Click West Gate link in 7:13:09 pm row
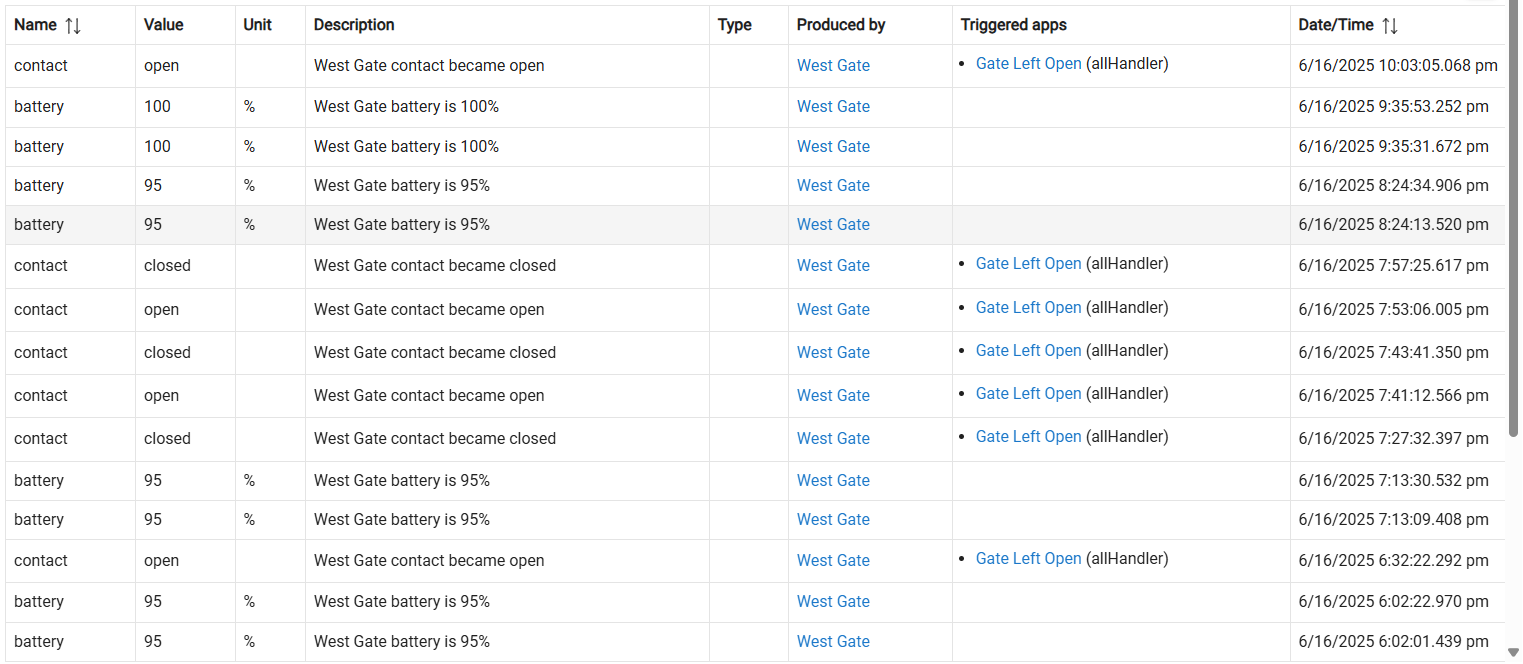The image size is (1523, 664). point(833,520)
